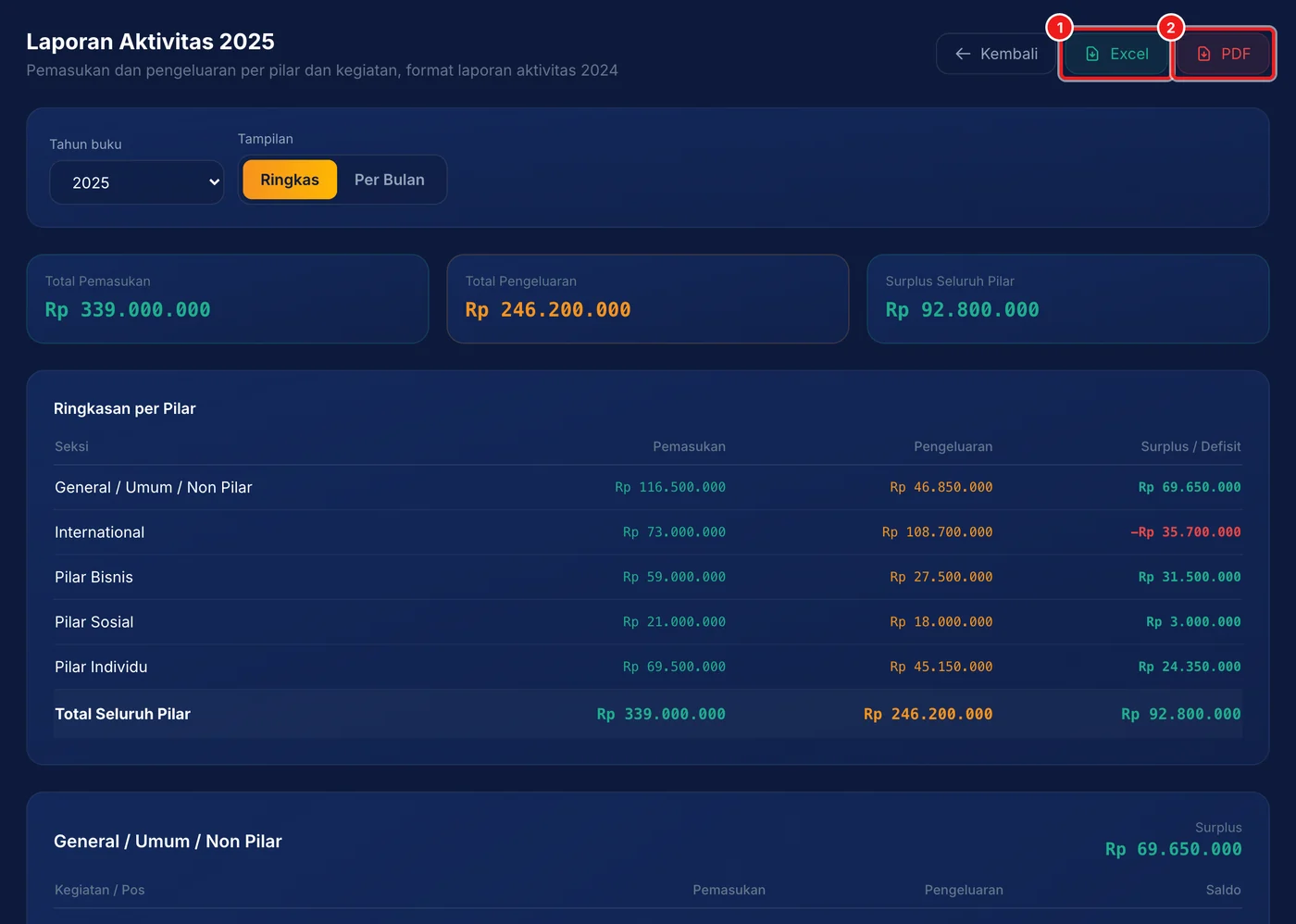Viewport: 1296px width, 924px height.
Task: Click the Pemasukan value Rp 116.500.000
Action: pos(670,487)
